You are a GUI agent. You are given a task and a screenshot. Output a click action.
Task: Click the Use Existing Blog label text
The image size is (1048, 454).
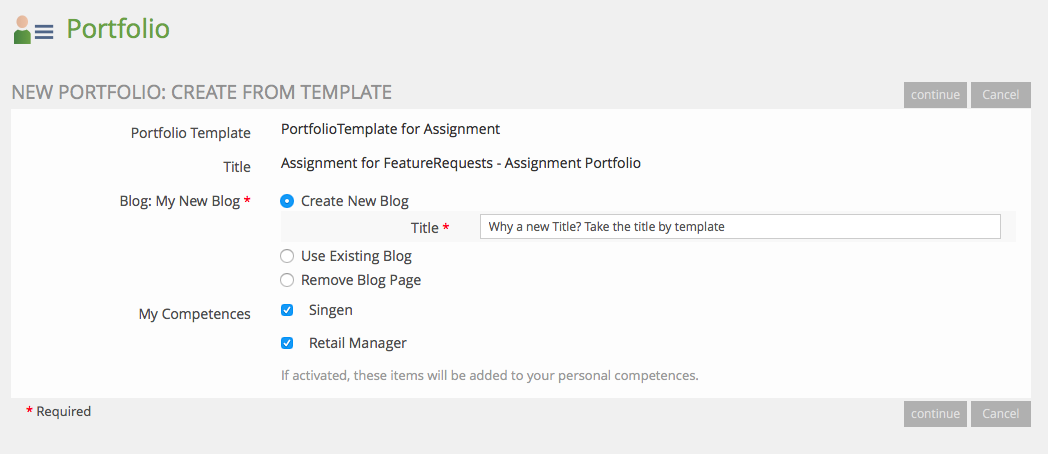tap(356, 256)
